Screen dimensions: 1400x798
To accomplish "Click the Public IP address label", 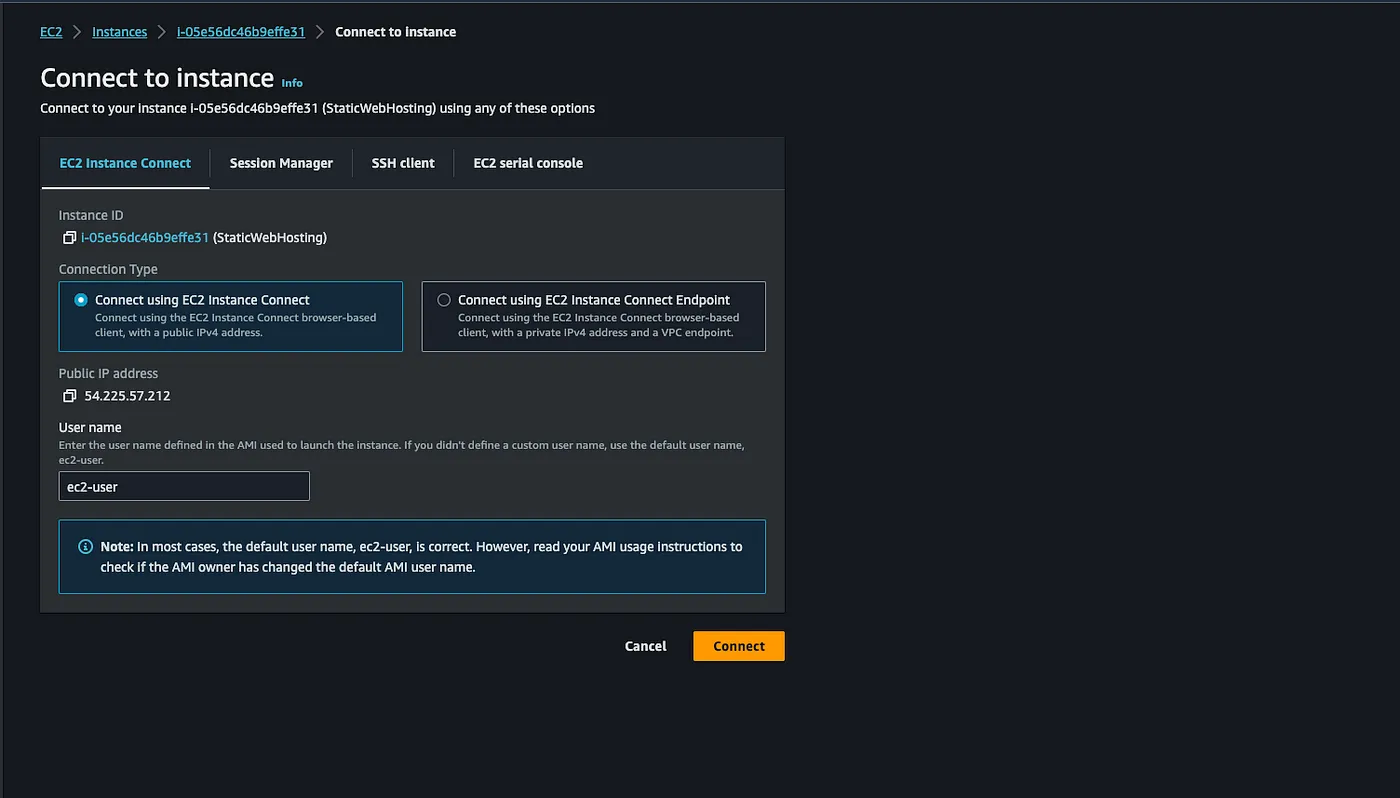I will [108, 374].
